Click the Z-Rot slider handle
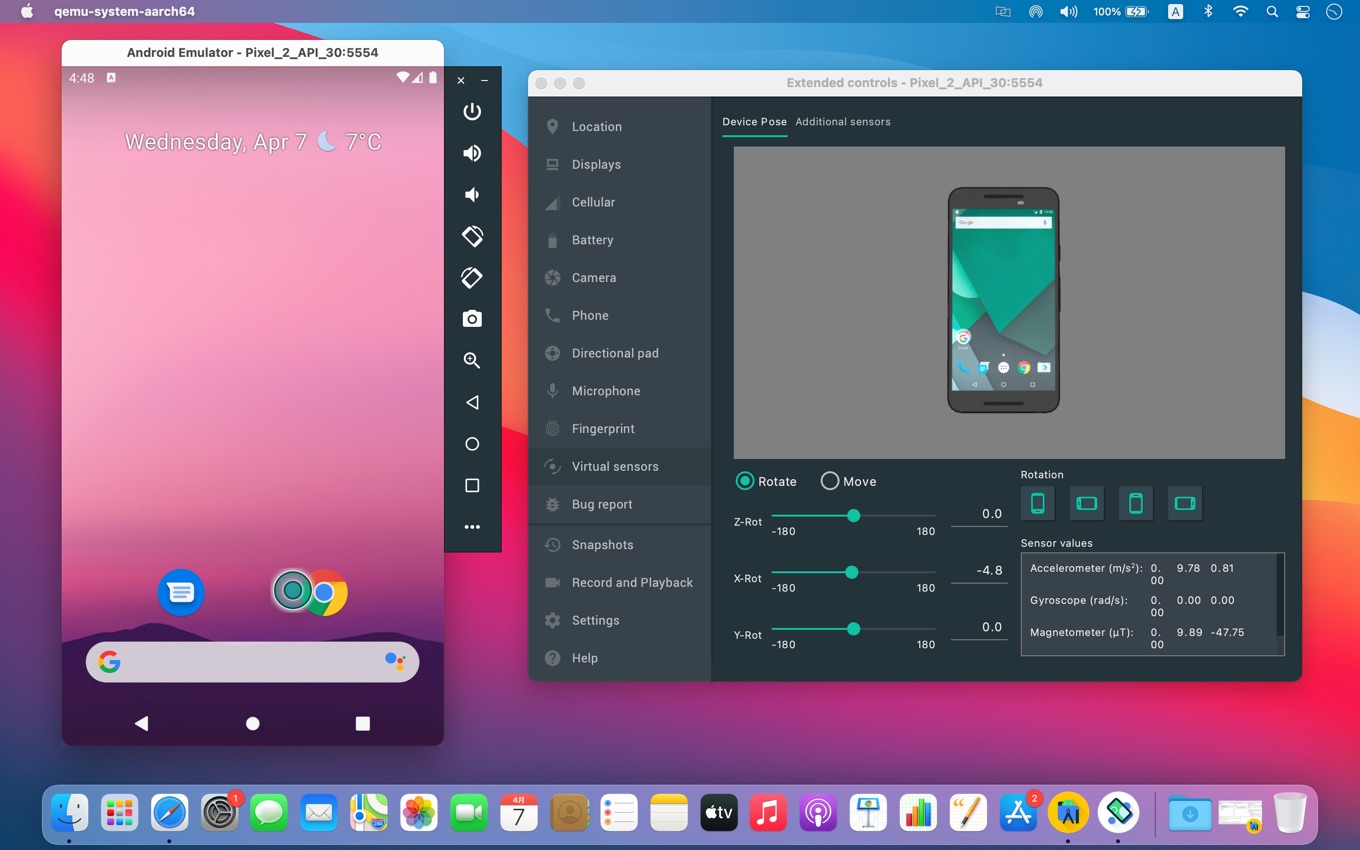Screen dimensions: 1360x850 (853, 516)
